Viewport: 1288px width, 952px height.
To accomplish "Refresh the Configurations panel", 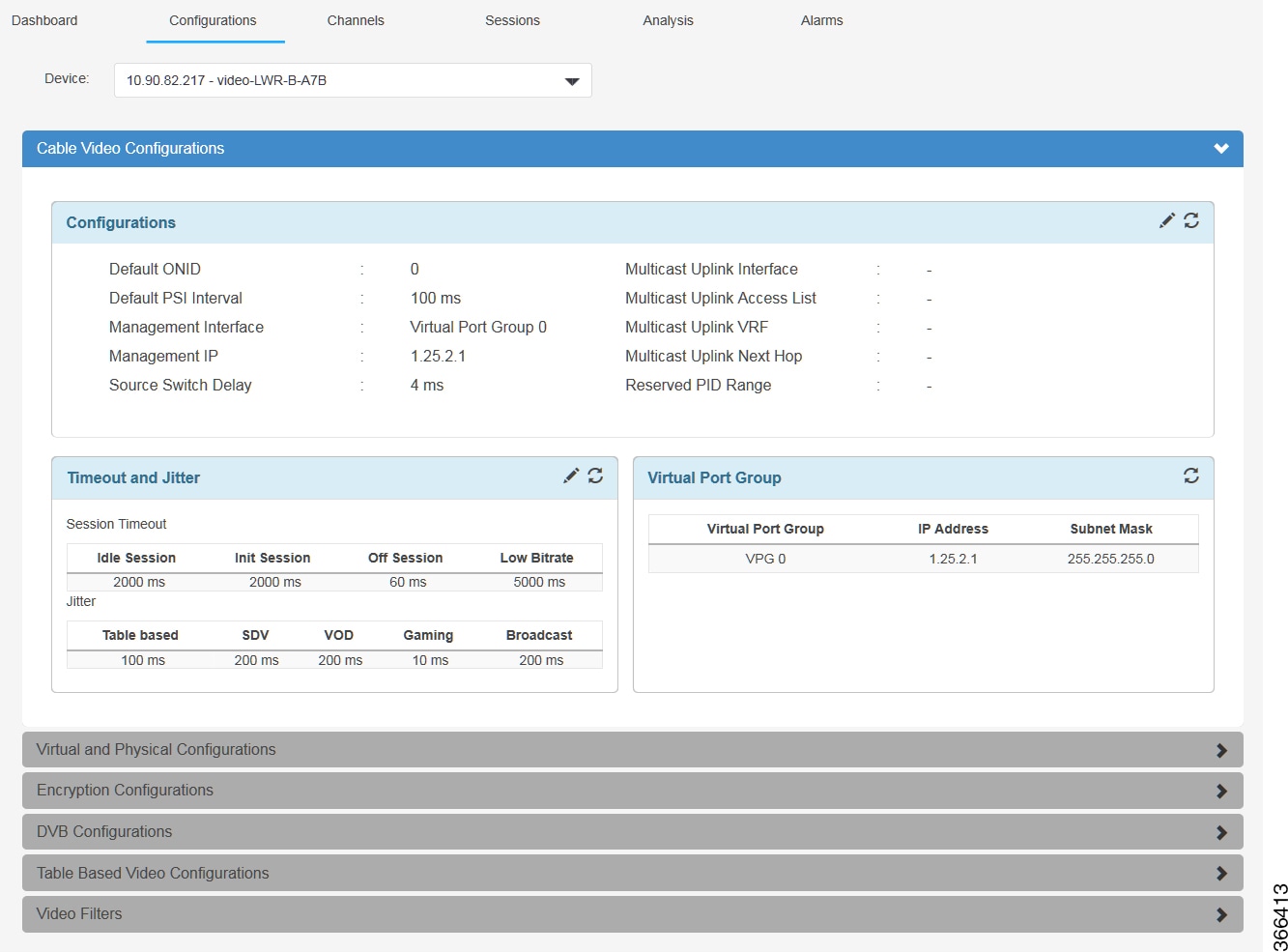I will pyautogui.click(x=1192, y=220).
